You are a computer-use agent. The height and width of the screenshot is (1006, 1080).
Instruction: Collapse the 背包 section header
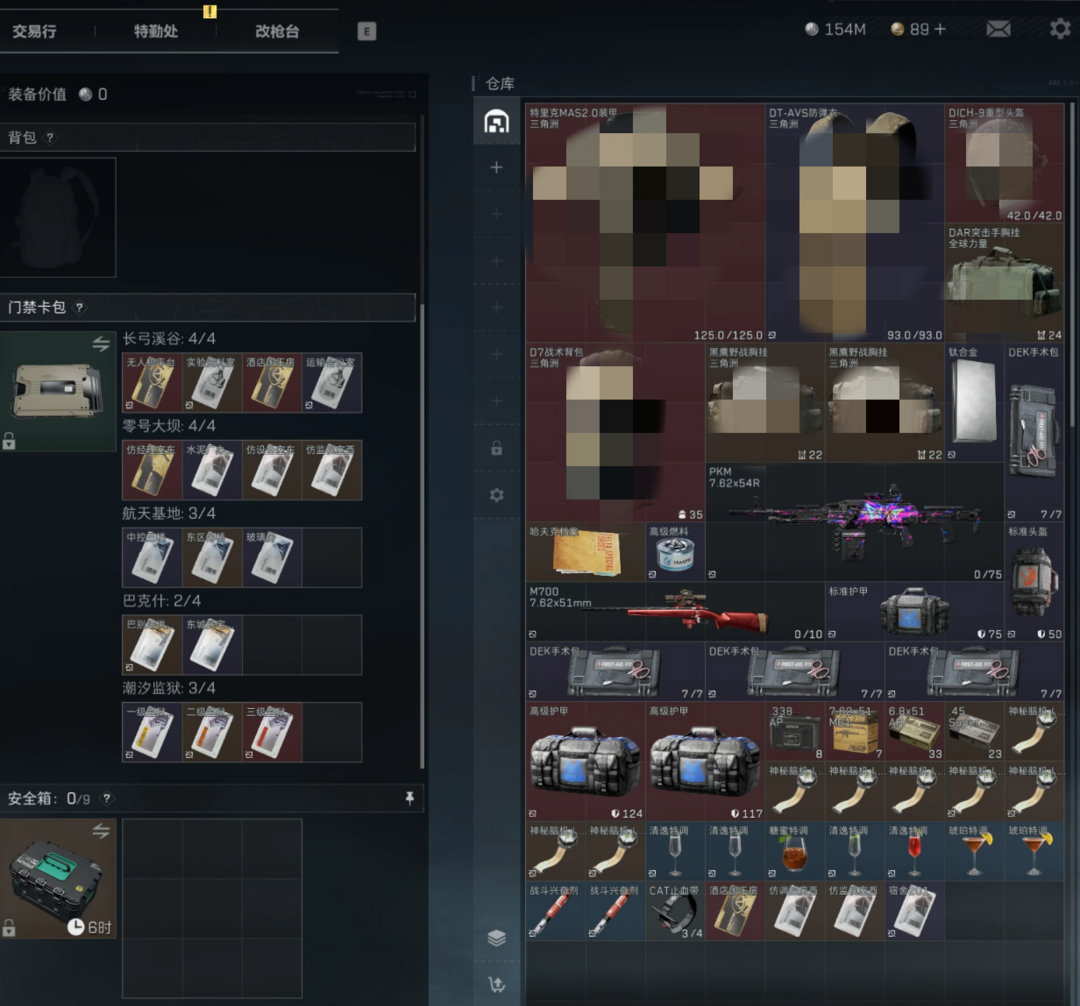(208, 138)
